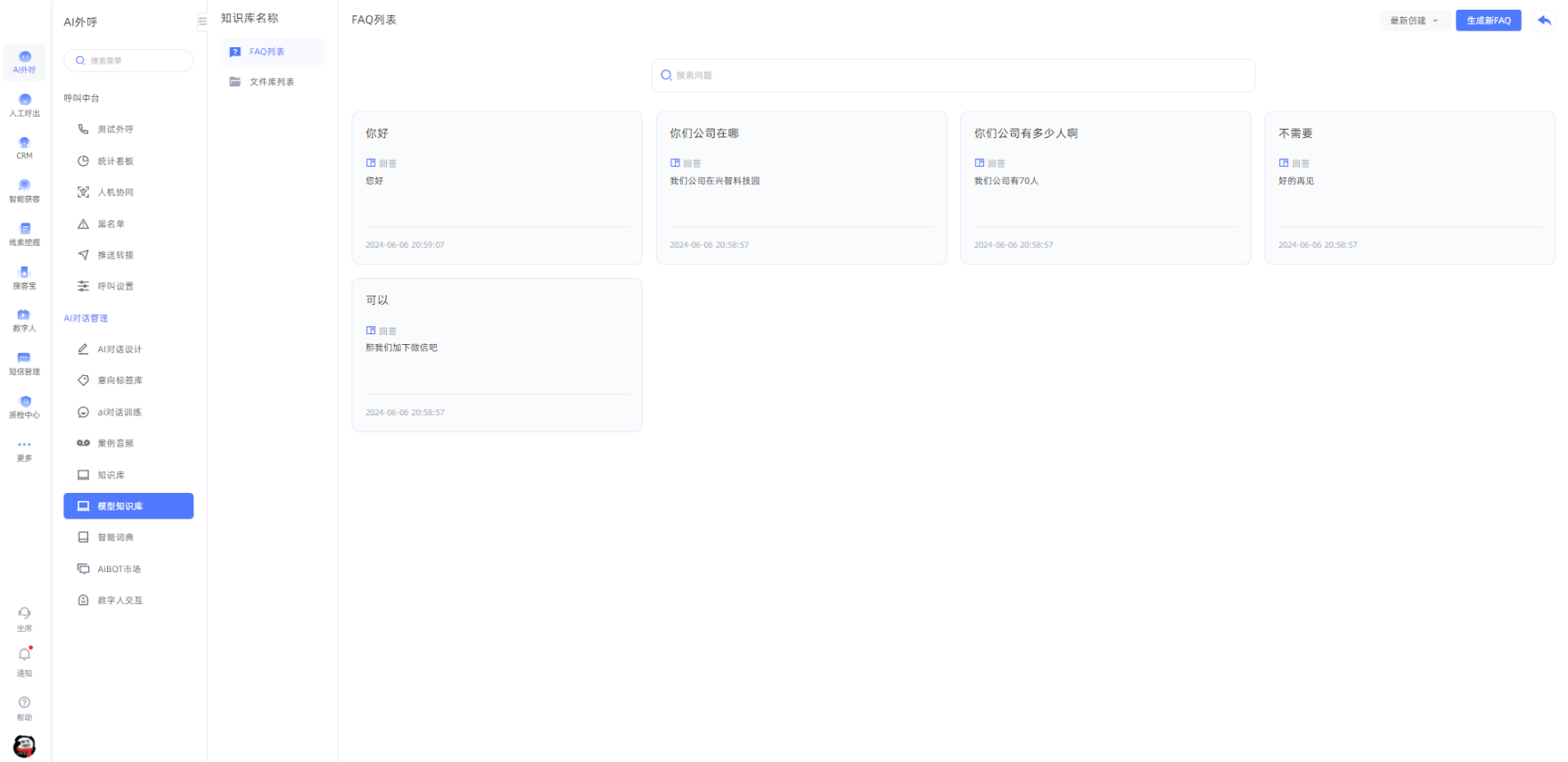Screen dimensions: 1568x762
Task: Select FAQ列表 tab in knowledge panel
Action: pos(272,52)
